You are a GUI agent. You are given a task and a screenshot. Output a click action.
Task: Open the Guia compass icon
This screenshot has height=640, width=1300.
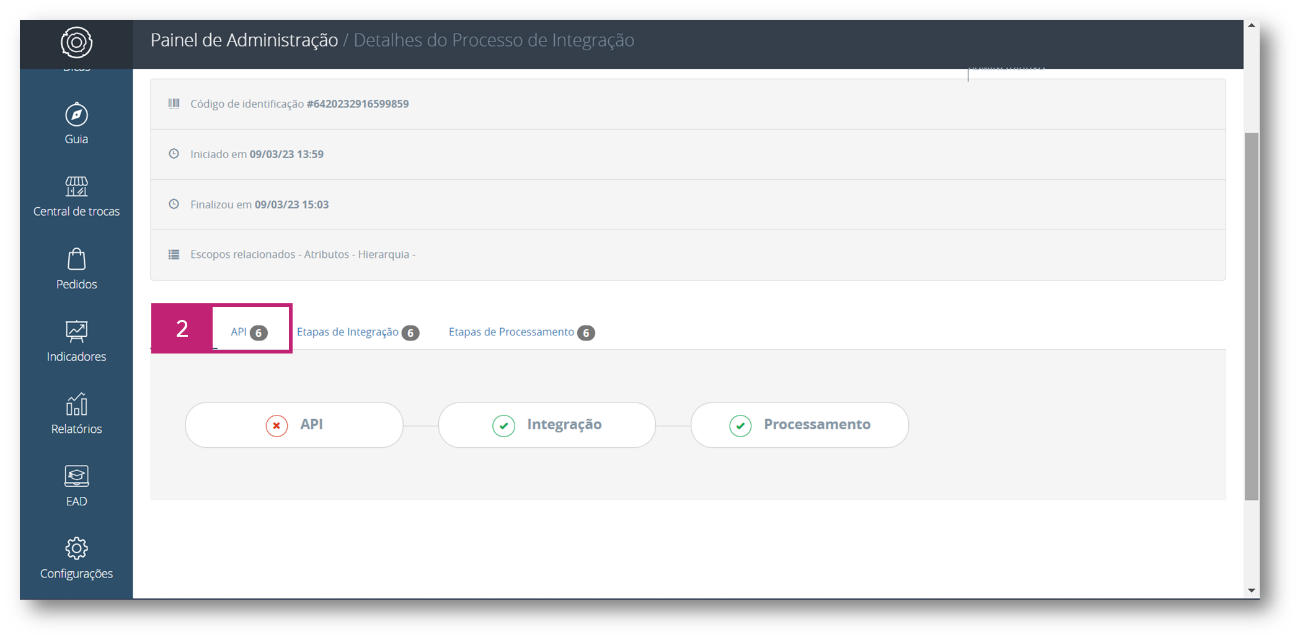[x=76, y=114]
